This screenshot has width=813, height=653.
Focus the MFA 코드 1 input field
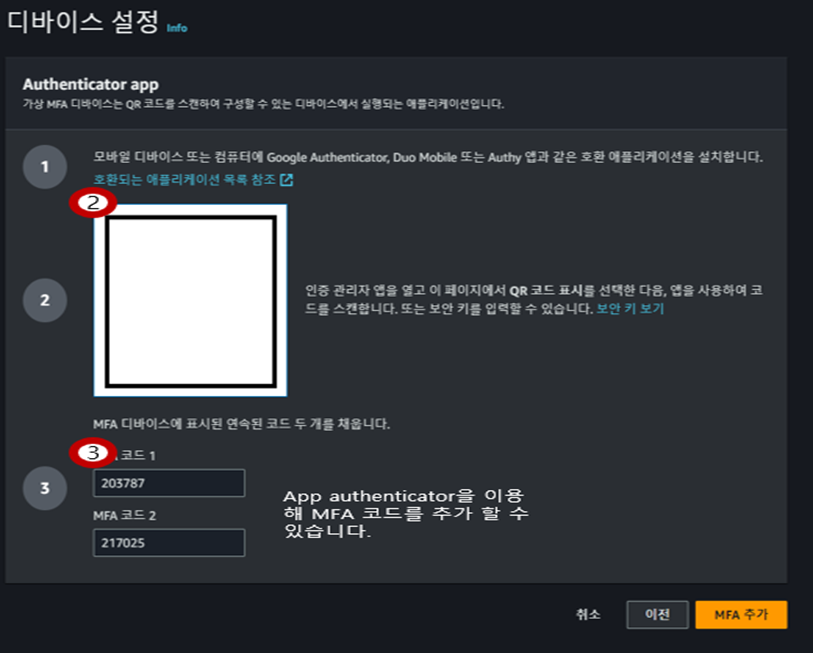[169, 483]
